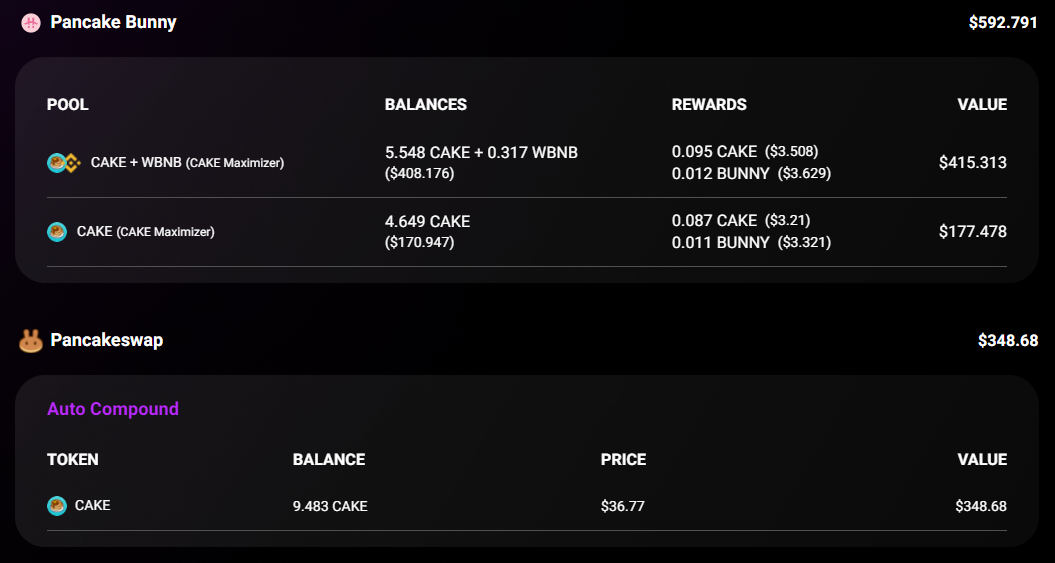
Task: Click the TOKEN column header
Action: point(73,460)
